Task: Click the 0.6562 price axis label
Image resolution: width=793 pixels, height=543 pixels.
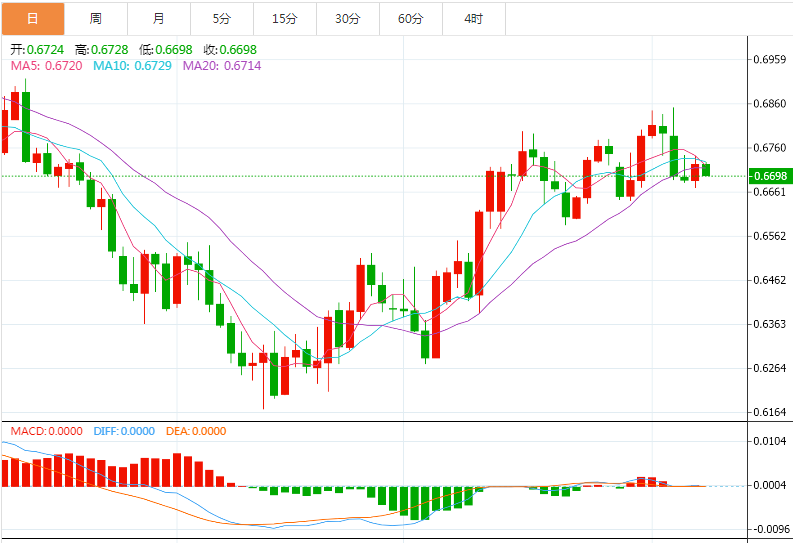Action: pyautogui.click(x=770, y=236)
